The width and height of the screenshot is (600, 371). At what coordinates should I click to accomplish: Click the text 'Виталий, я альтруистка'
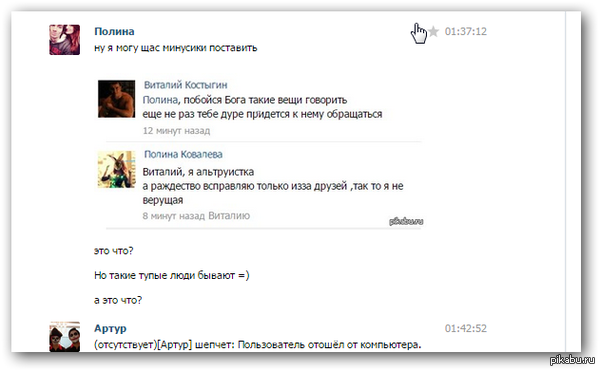pyautogui.click(x=198, y=172)
